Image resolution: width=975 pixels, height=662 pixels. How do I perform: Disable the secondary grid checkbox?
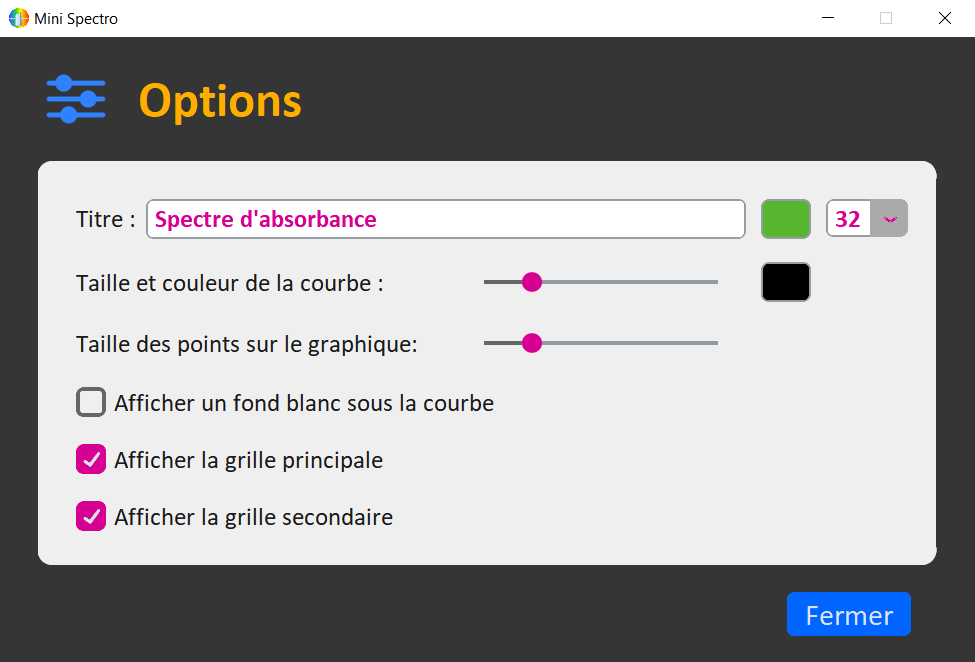click(92, 517)
